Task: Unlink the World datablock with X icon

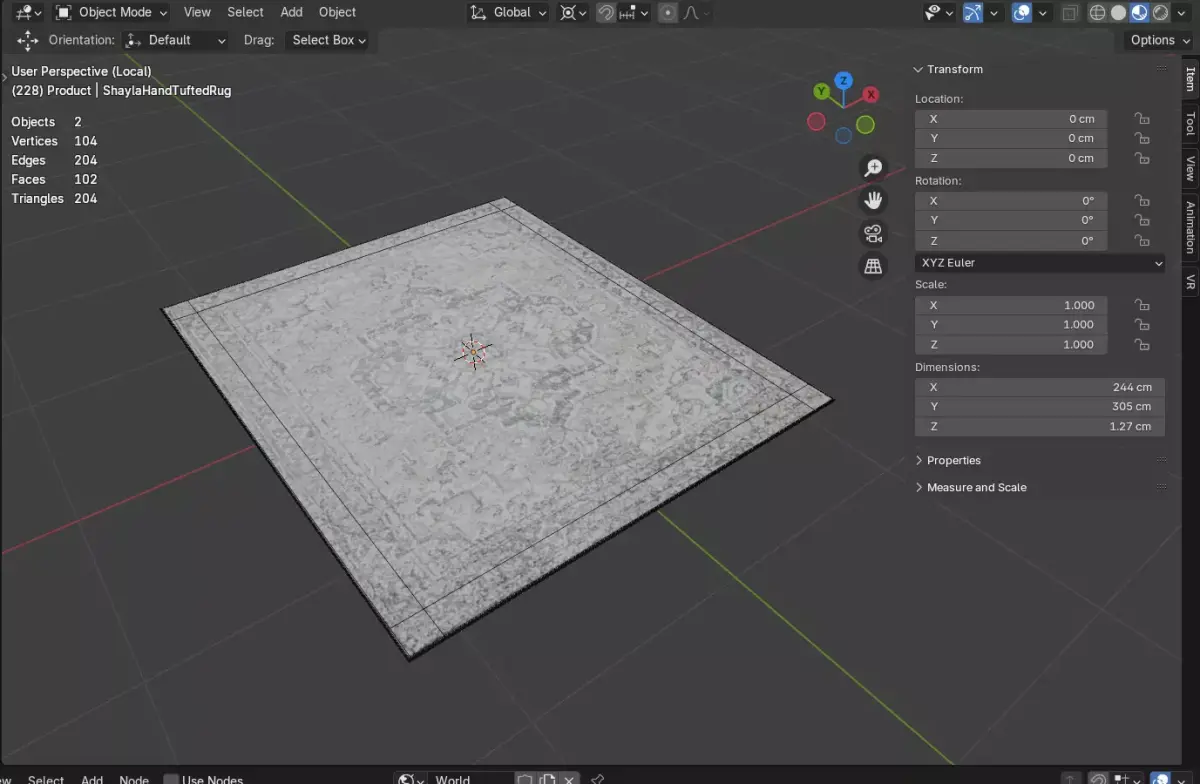Action: (570, 779)
